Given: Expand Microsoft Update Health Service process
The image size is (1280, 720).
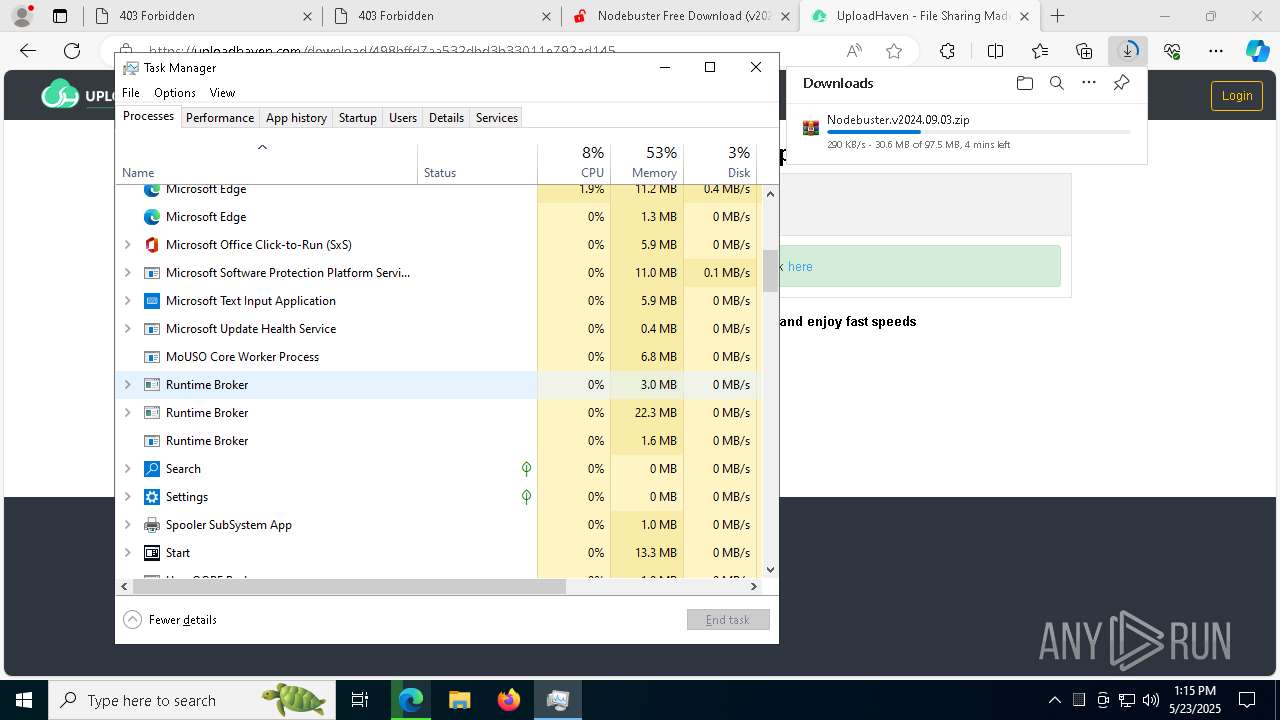Looking at the screenshot, I should 127,329.
